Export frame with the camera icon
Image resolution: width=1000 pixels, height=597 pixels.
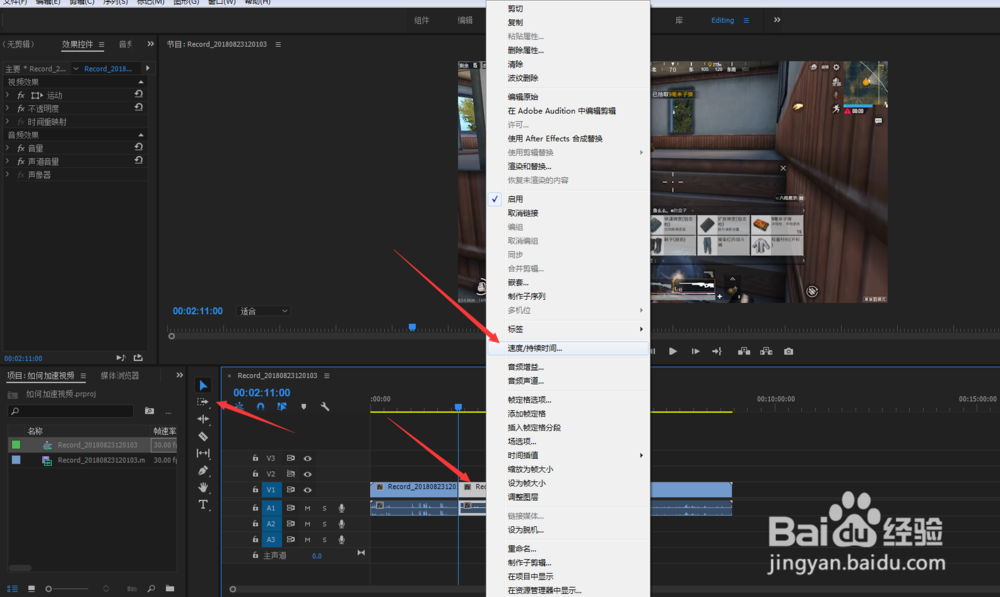tap(789, 351)
